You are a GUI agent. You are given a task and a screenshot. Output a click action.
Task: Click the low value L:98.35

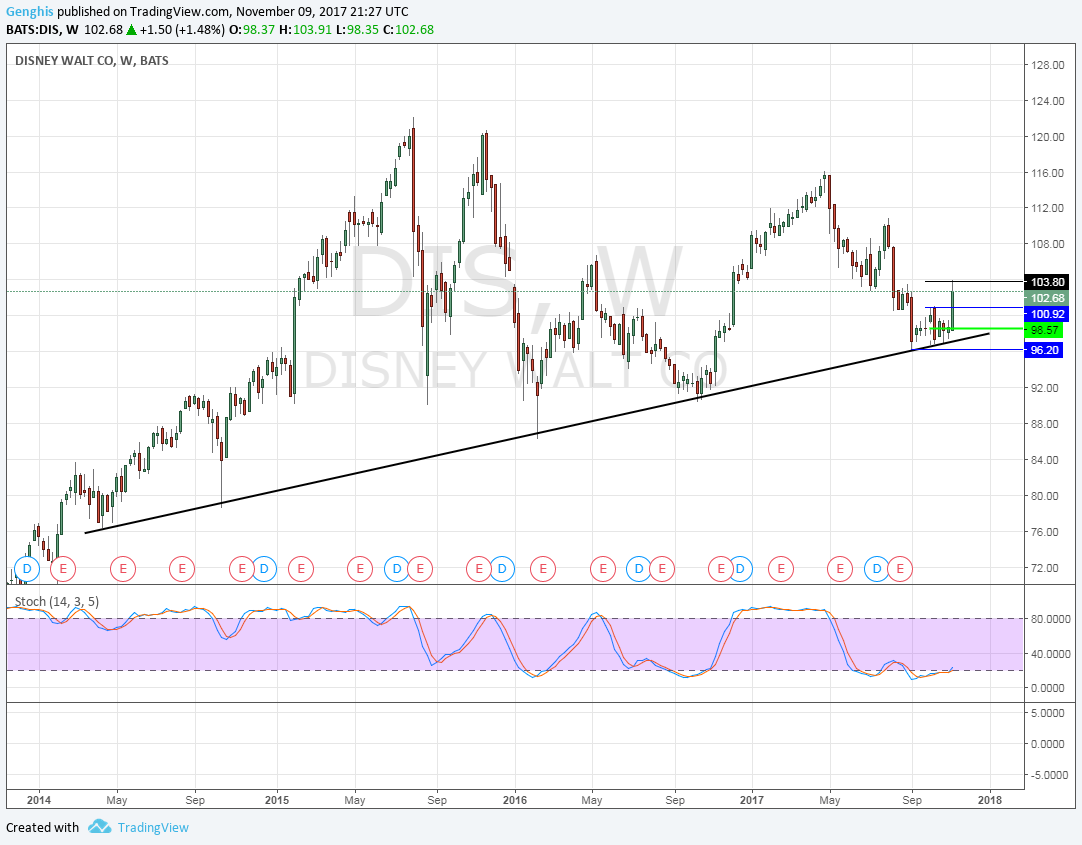[357, 30]
